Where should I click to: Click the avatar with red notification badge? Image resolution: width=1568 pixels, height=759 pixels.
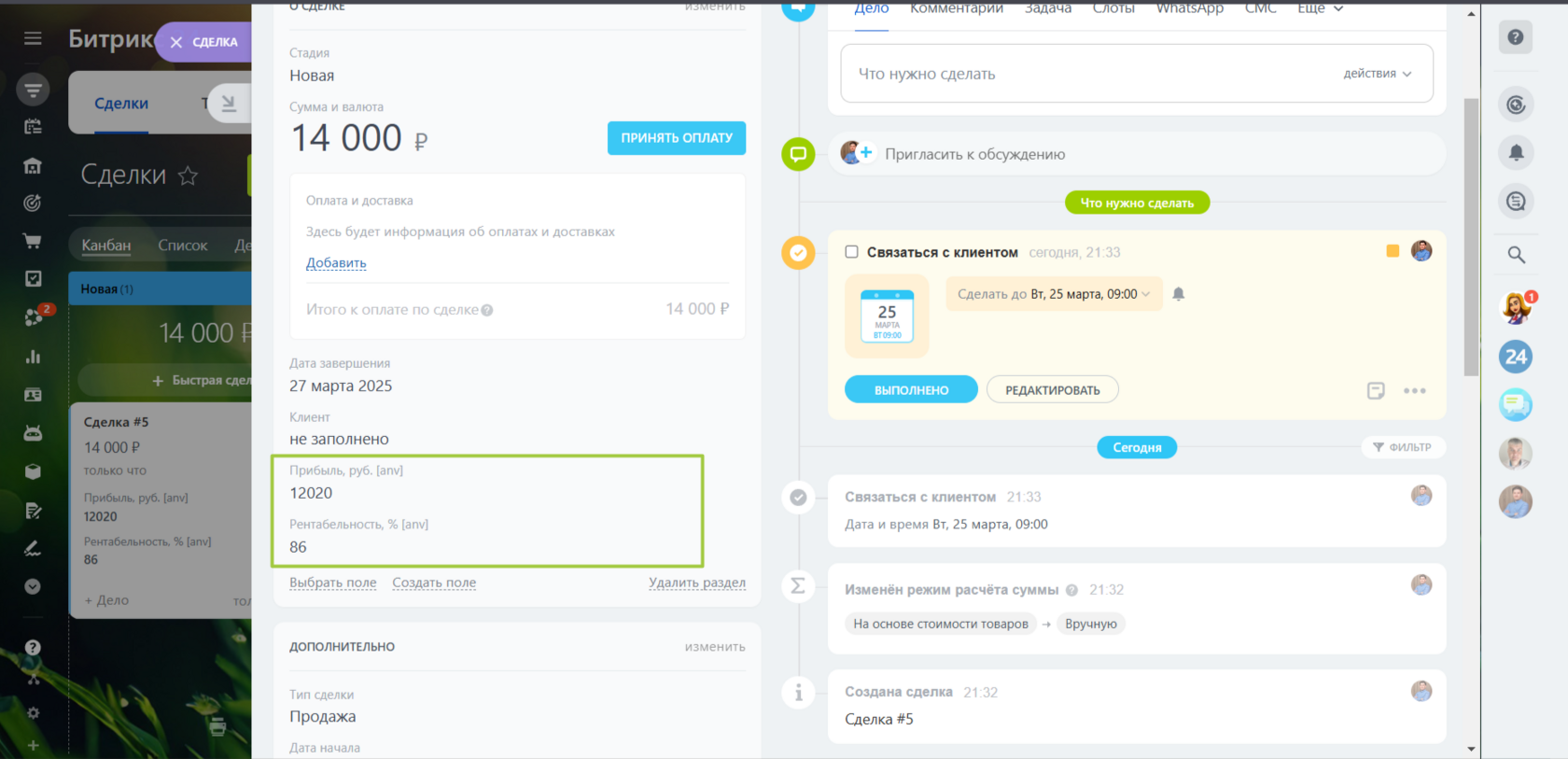coord(1516,307)
